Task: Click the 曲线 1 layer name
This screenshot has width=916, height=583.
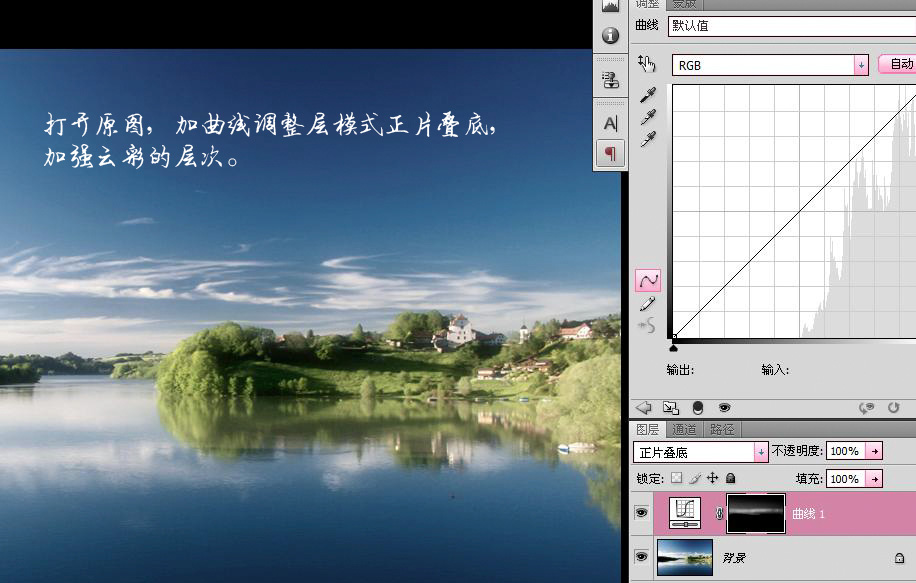Action: 808,514
